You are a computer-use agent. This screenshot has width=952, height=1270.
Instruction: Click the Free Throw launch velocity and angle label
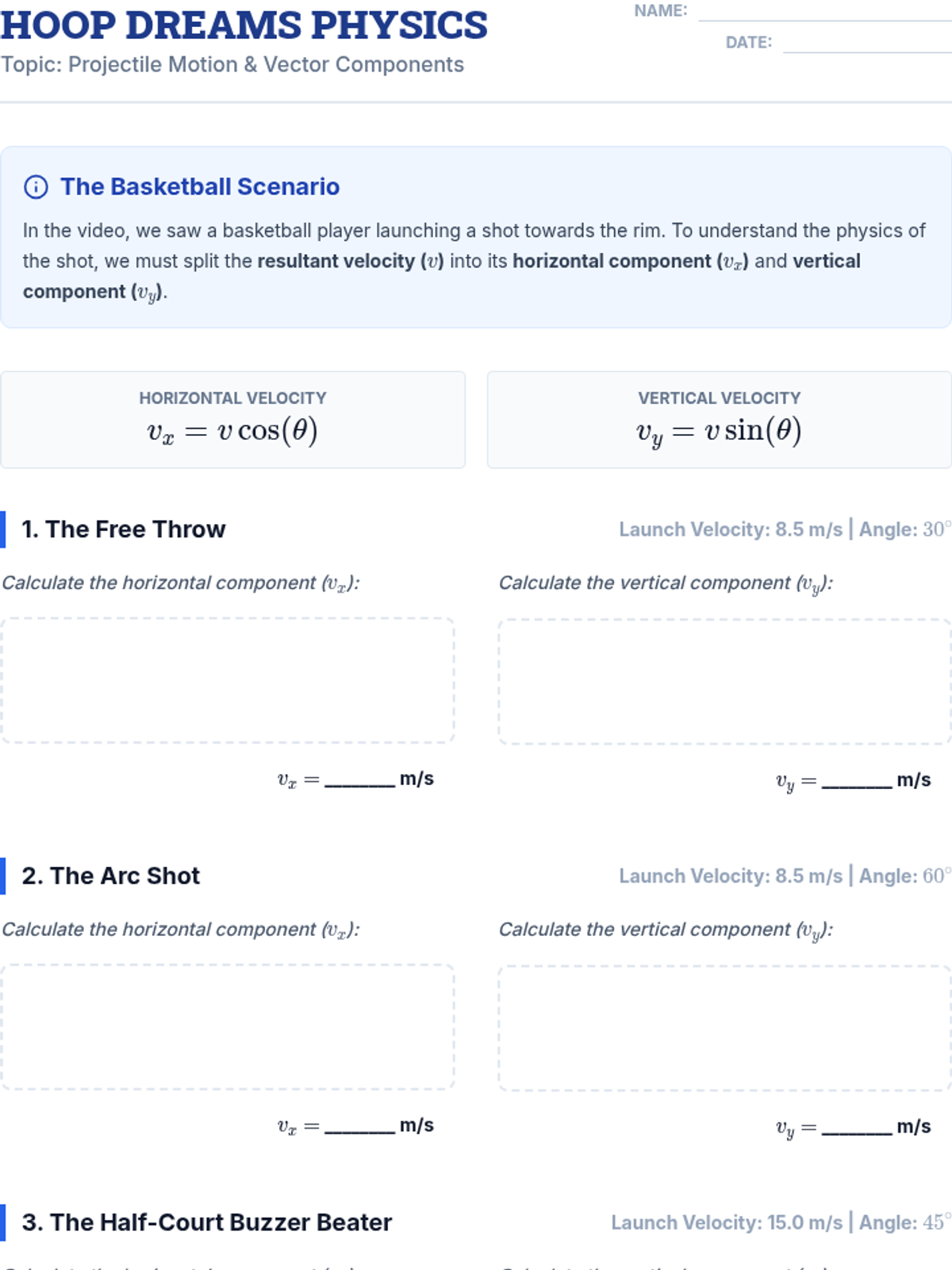coord(784,529)
